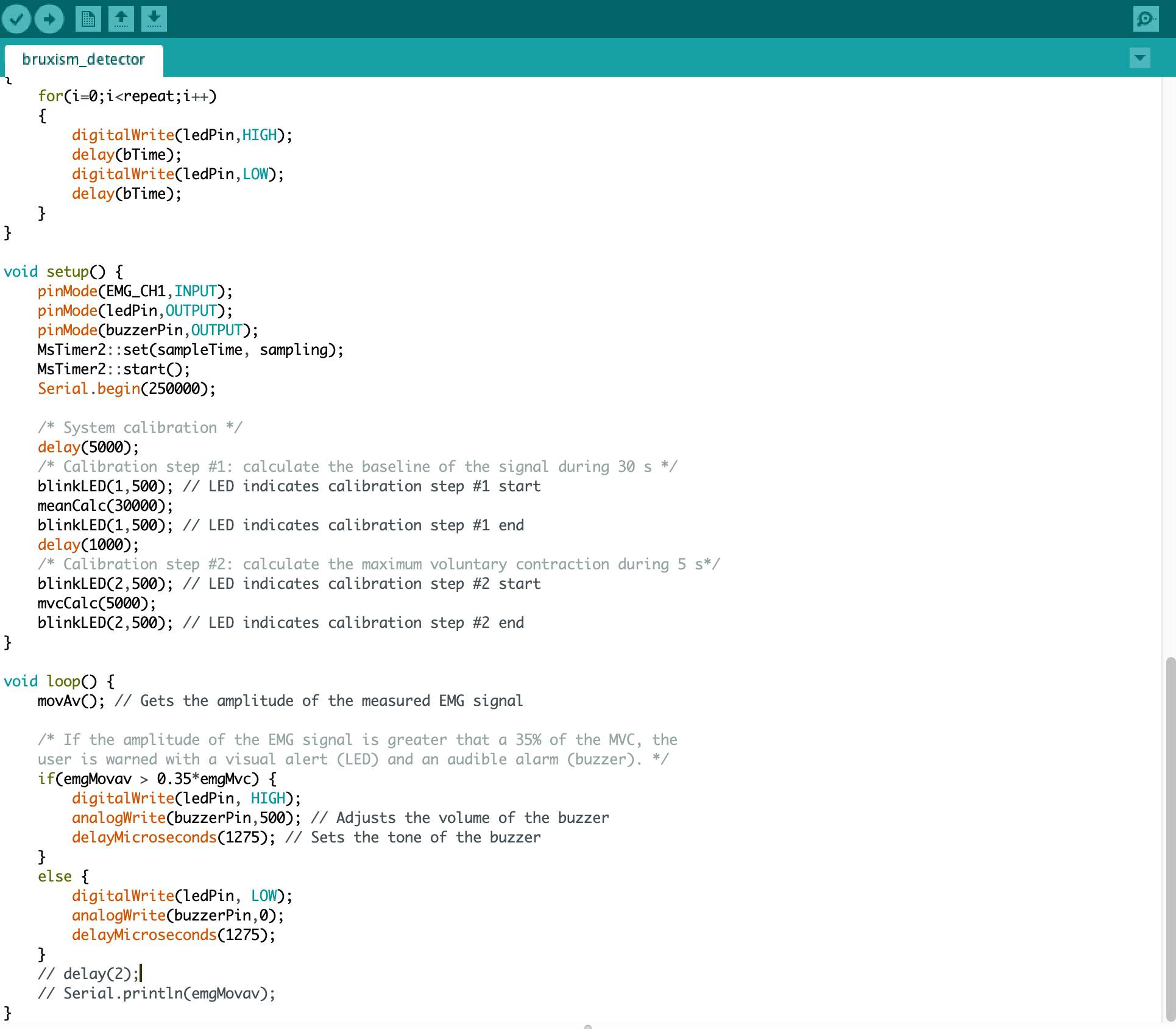This screenshot has height=1029, width=1176.
Task: Click the 'for(i=0;i<repeat;i++)' line
Action: pos(127,96)
